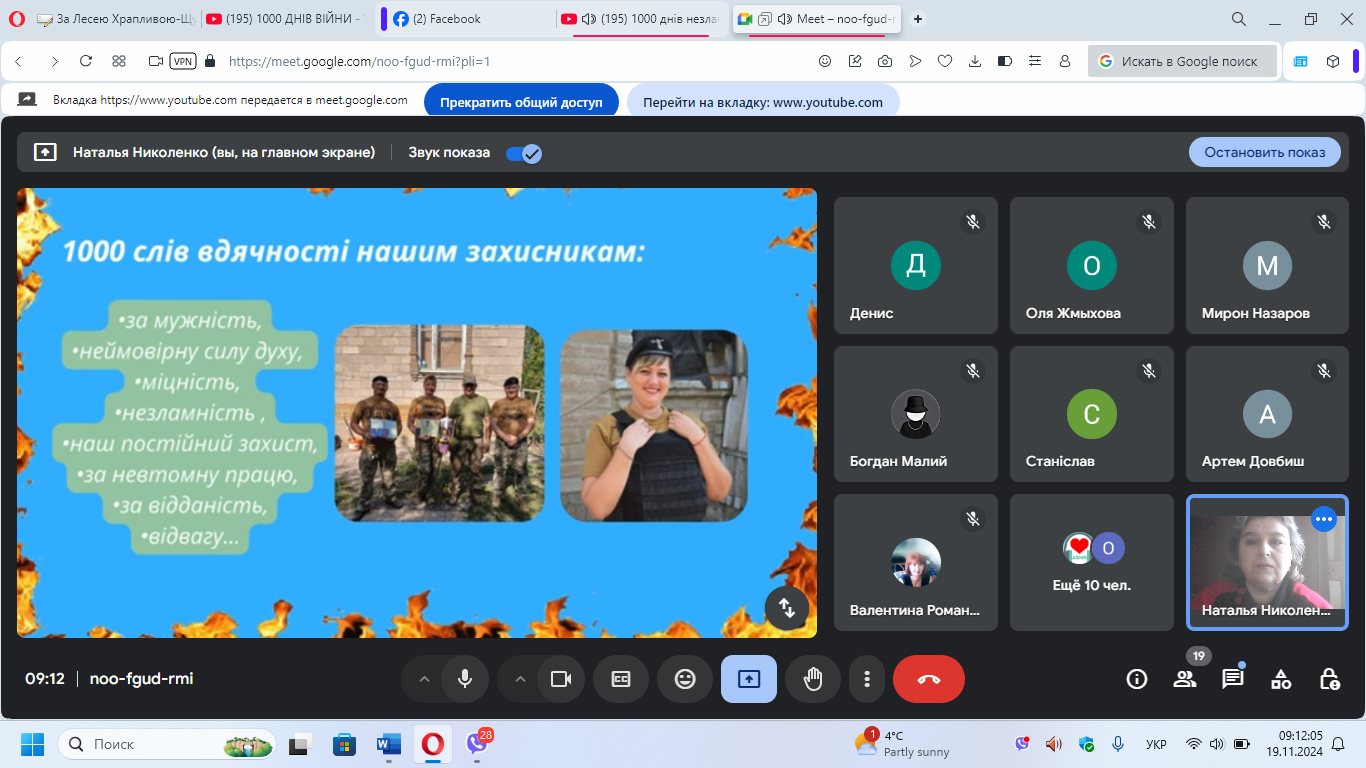The width and height of the screenshot is (1366, 768).
Task: Click meeting code noo-fgud-rmi text
Action: coord(141,679)
